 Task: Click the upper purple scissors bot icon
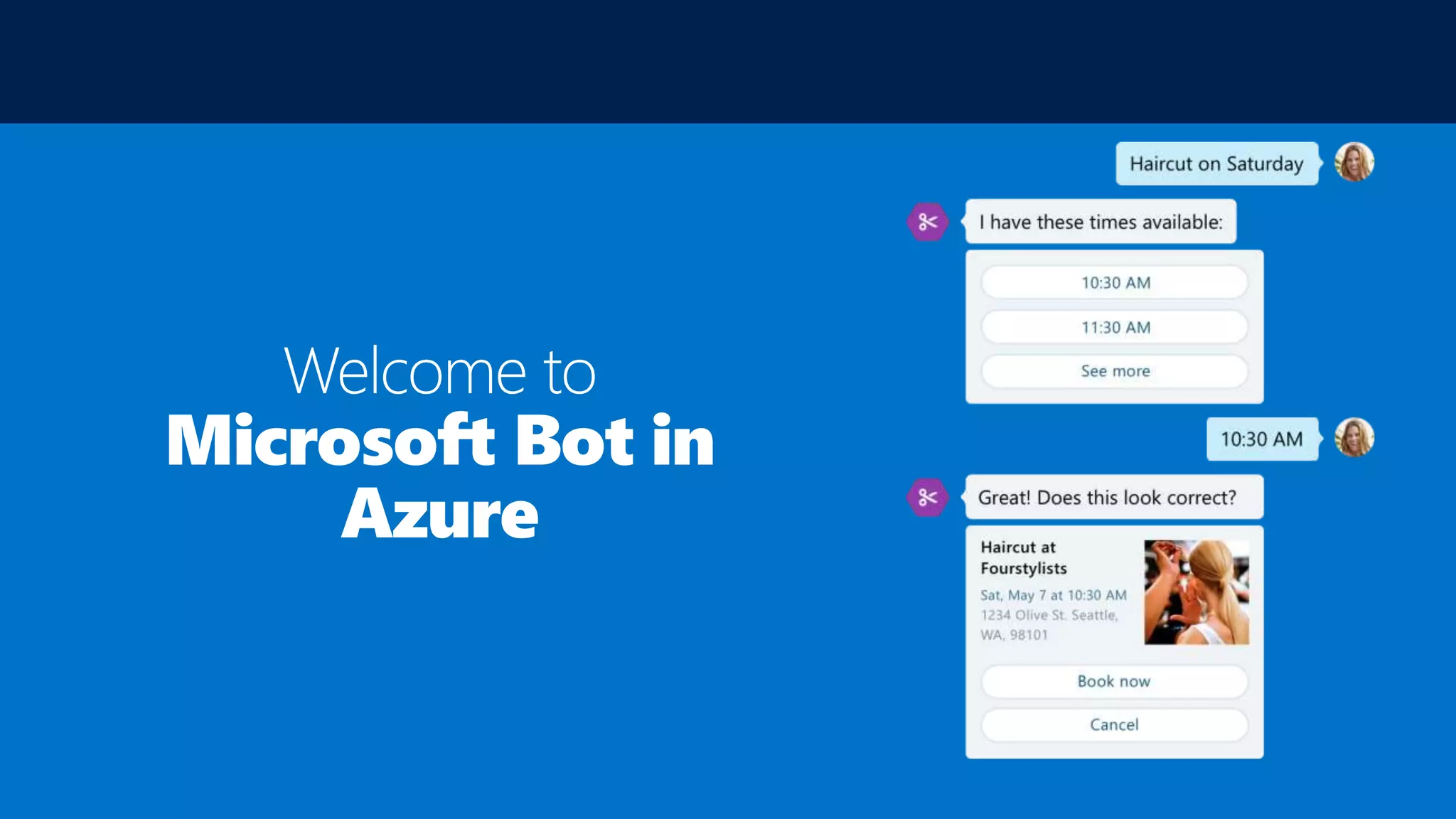927,223
